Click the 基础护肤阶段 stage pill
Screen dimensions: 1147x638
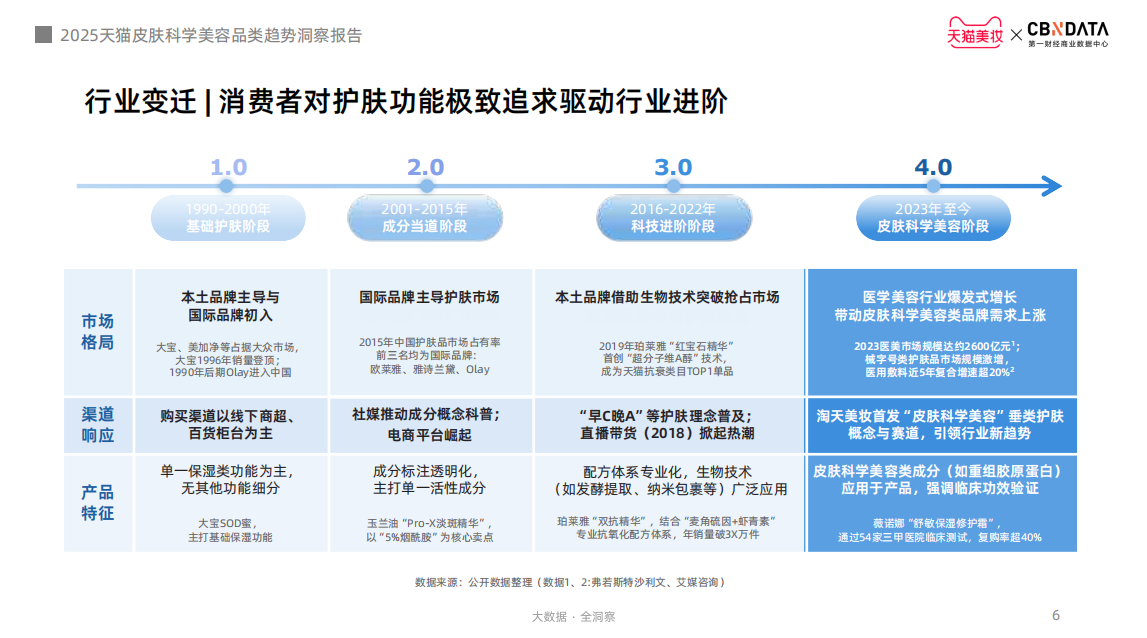(228, 218)
